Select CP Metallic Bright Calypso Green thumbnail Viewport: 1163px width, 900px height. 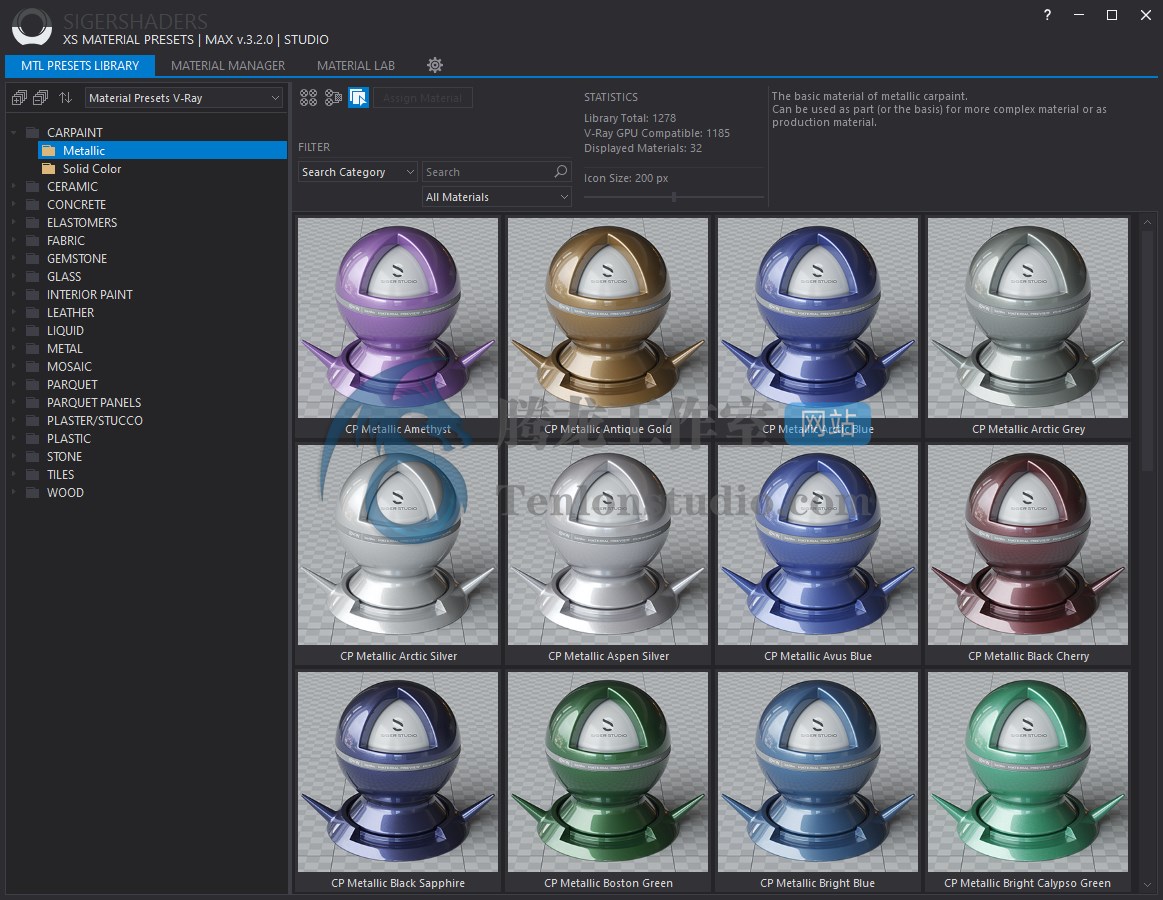(x=1027, y=772)
